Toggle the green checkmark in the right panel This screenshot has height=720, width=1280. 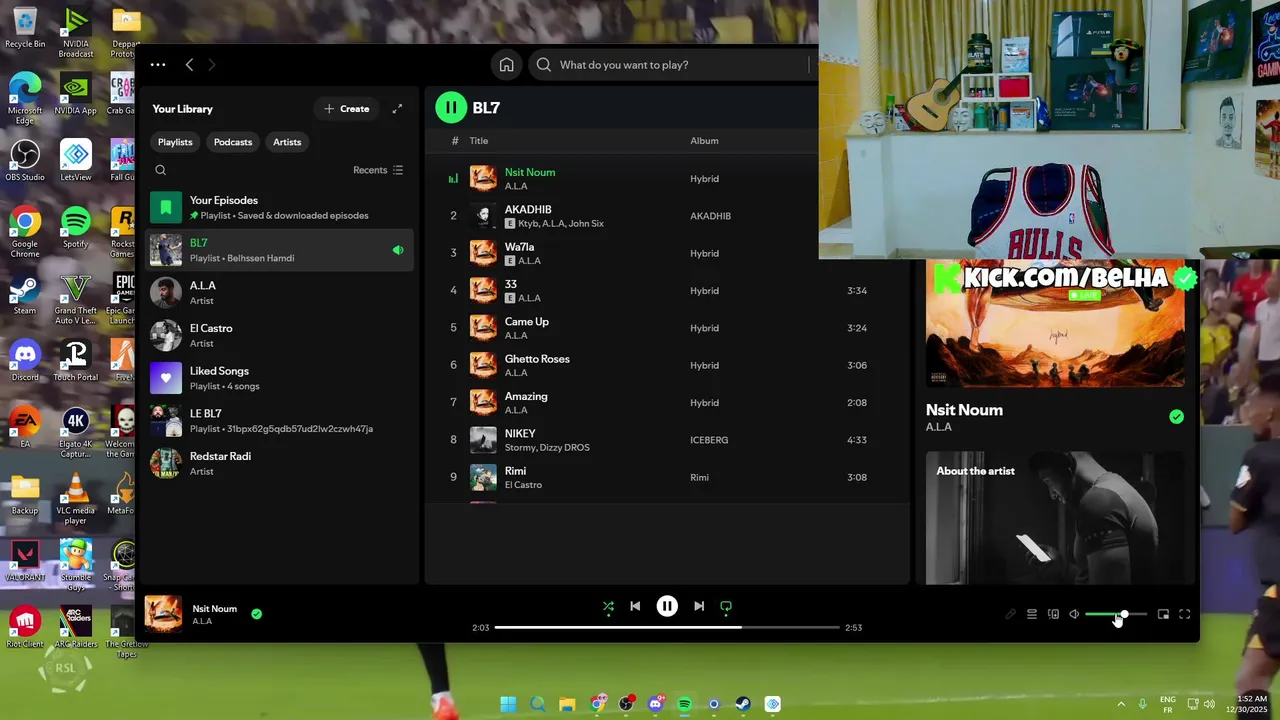[x=1176, y=417]
